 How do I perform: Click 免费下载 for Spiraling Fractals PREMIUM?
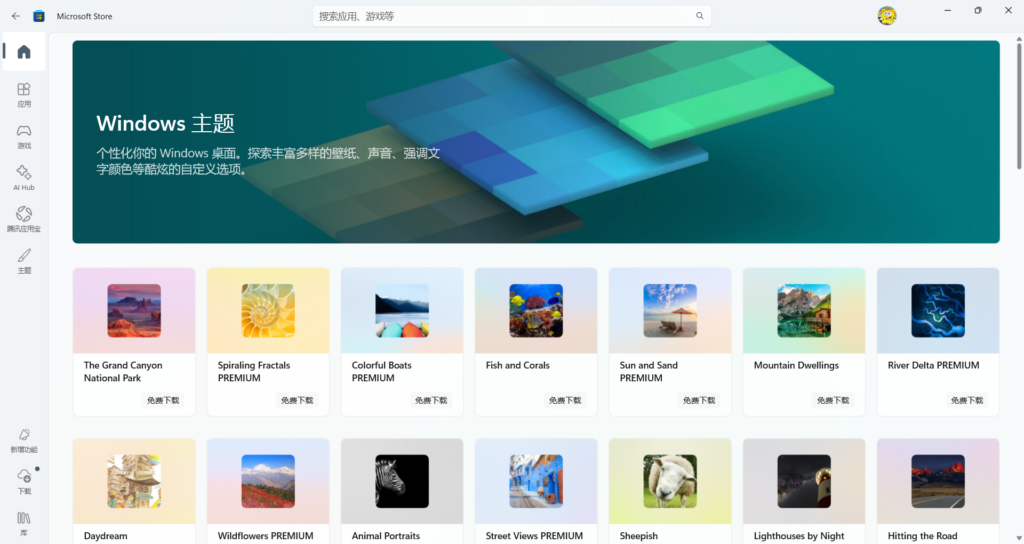pyautogui.click(x=296, y=400)
